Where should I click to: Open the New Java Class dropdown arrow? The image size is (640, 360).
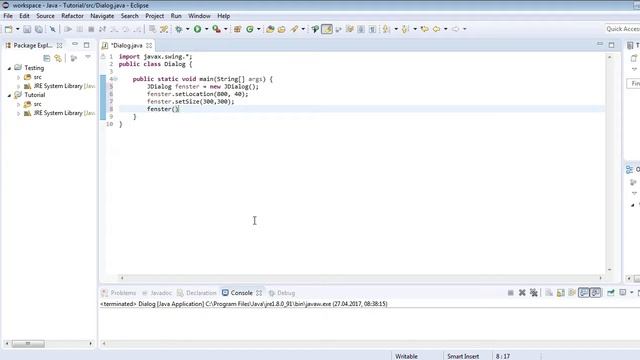[258, 29]
